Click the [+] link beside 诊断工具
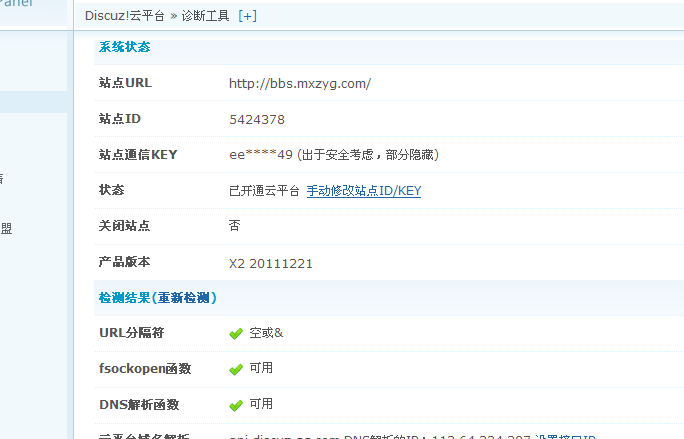The height and width of the screenshot is (439, 684). [x=247, y=16]
